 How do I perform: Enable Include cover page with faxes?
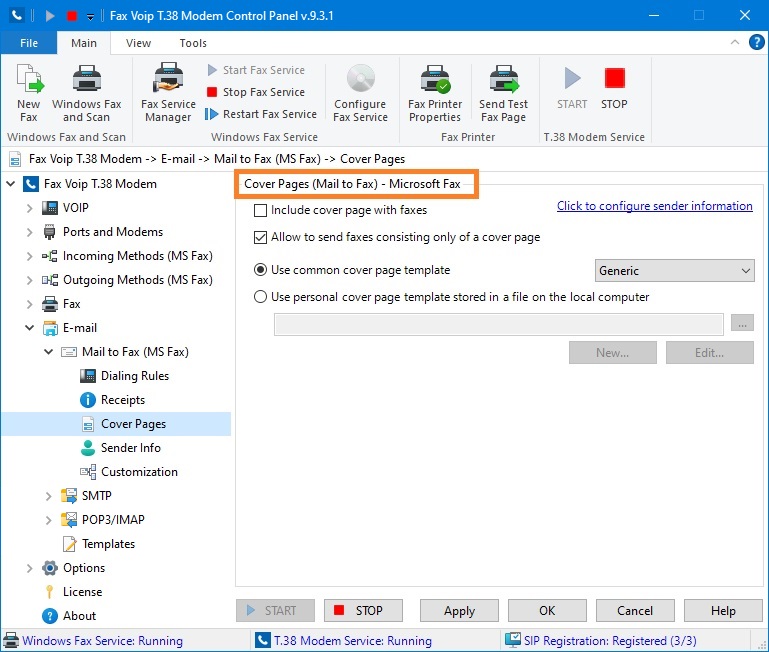coord(260,210)
